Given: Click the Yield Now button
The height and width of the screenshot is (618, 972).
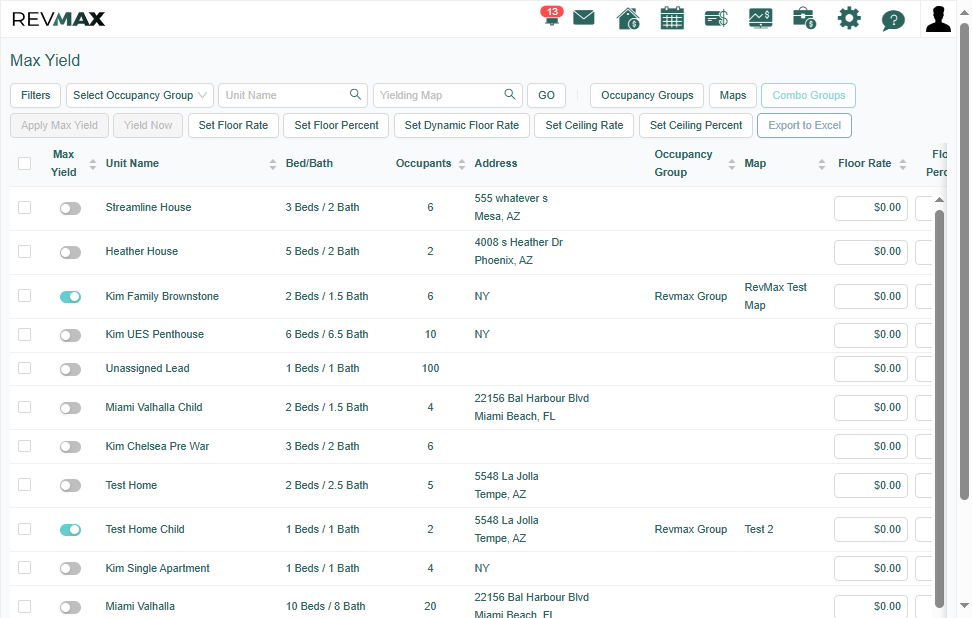Looking at the screenshot, I should click(148, 125).
